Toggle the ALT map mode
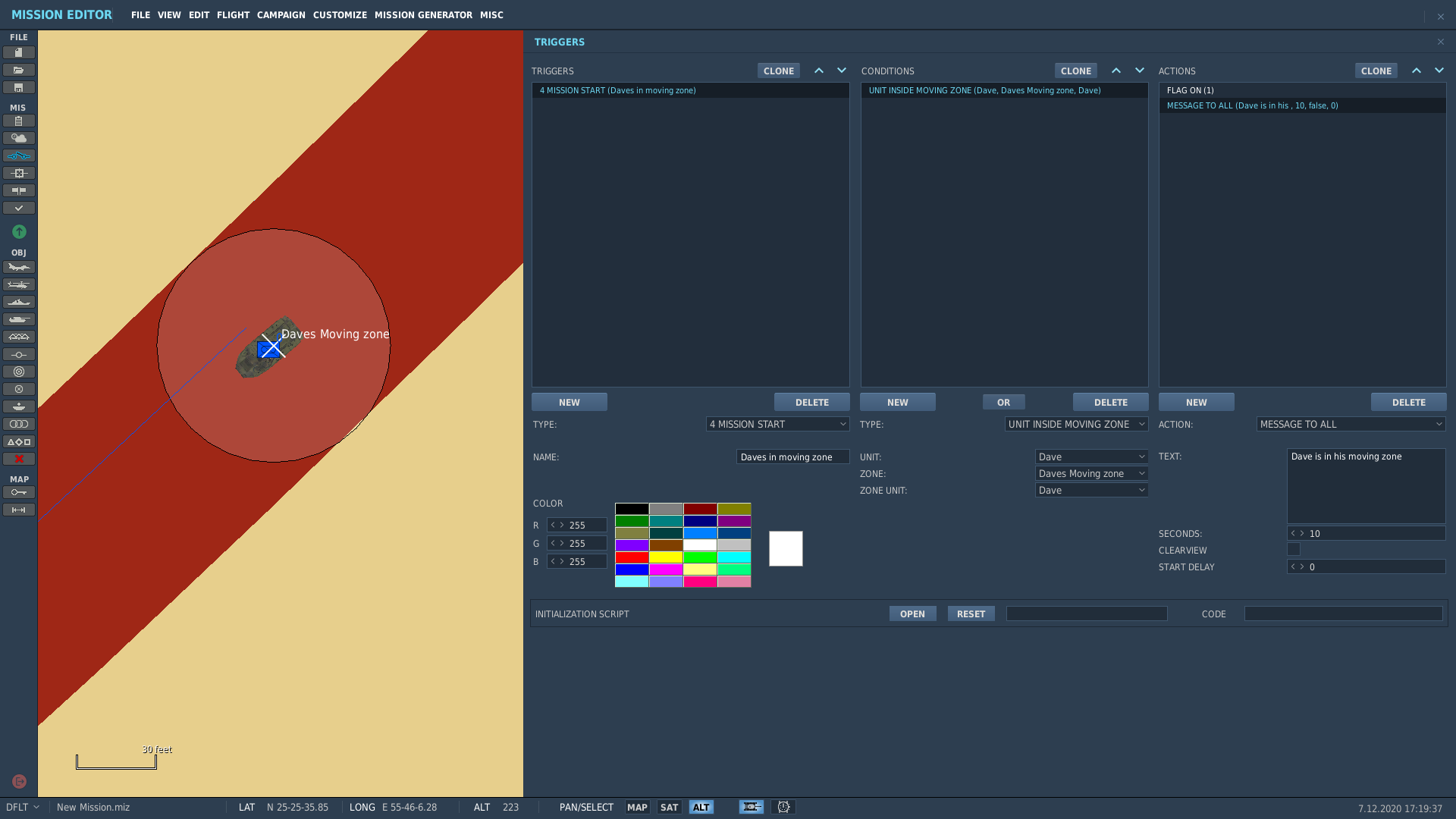Image resolution: width=1456 pixels, height=819 pixels. tap(701, 807)
